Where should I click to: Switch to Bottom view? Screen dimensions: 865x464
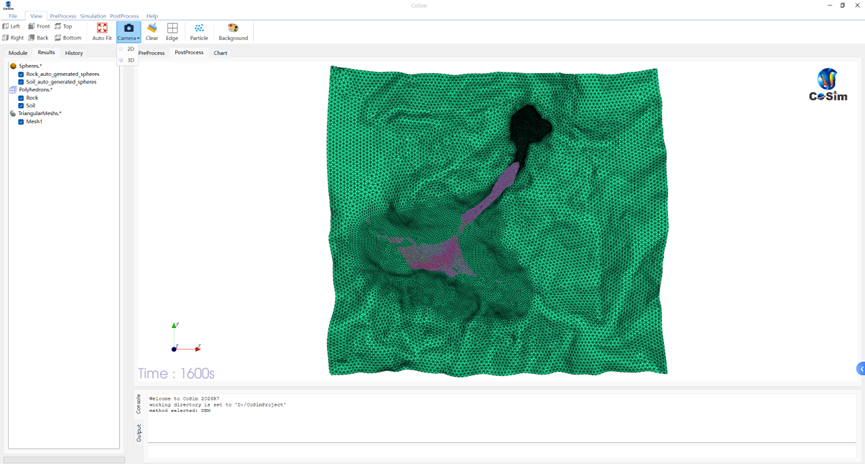[68, 38]
